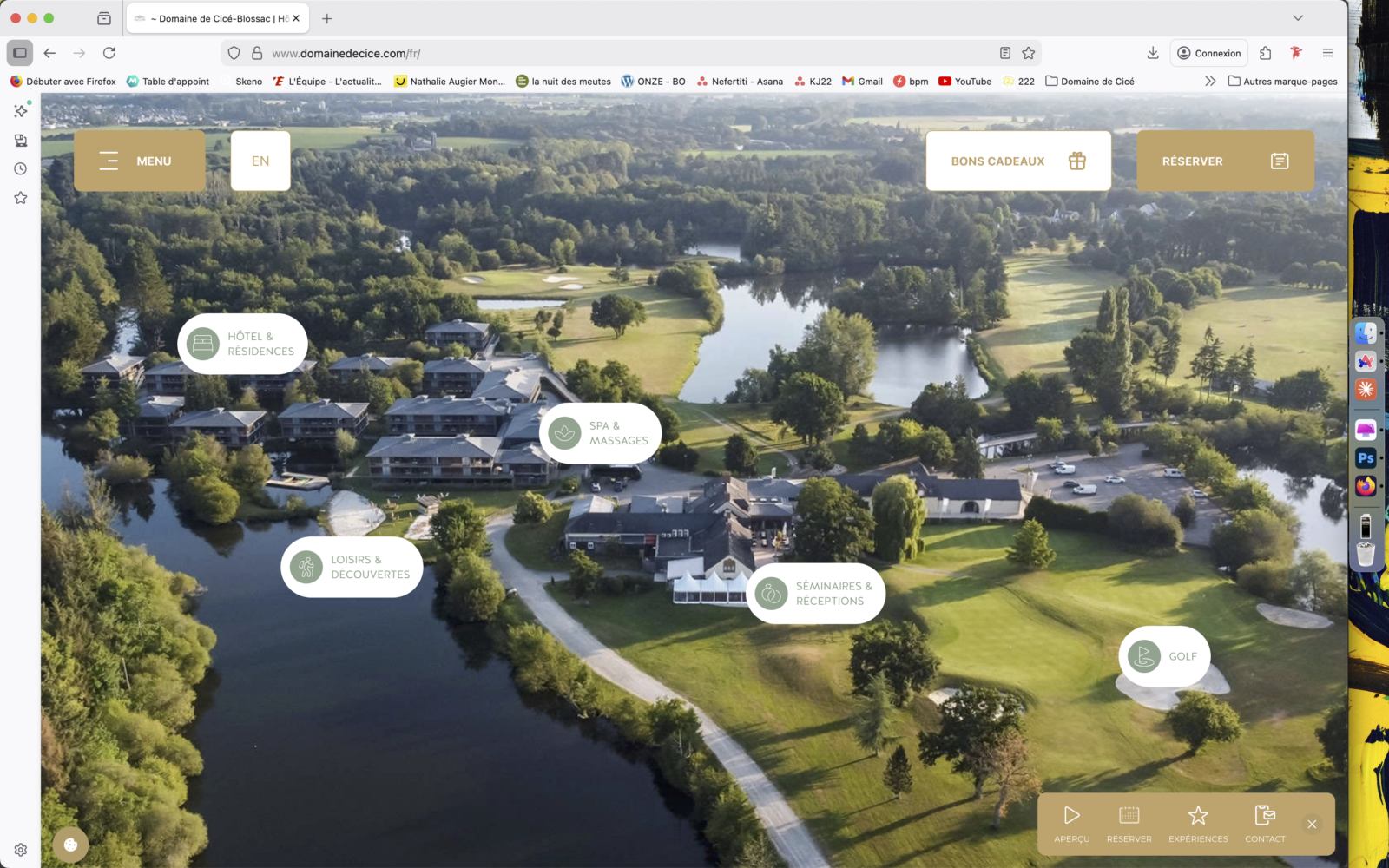
Task: Click the Réserver button at top right
Action: pos(1224,161)
